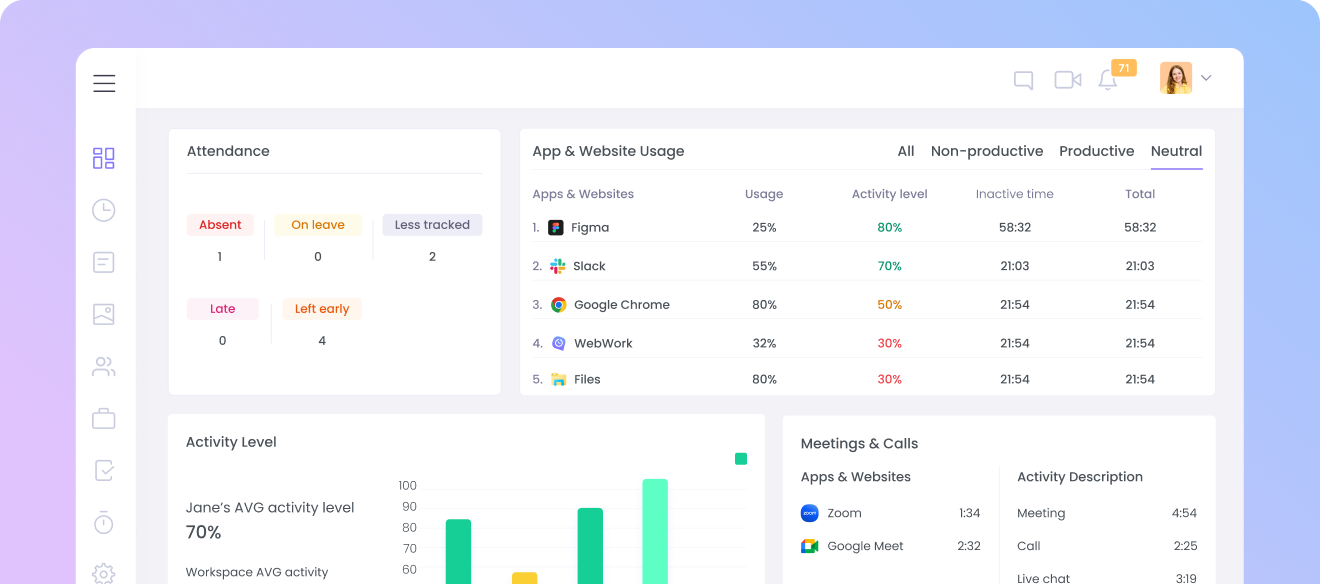Open the chat messages icon

[1023, 80]
